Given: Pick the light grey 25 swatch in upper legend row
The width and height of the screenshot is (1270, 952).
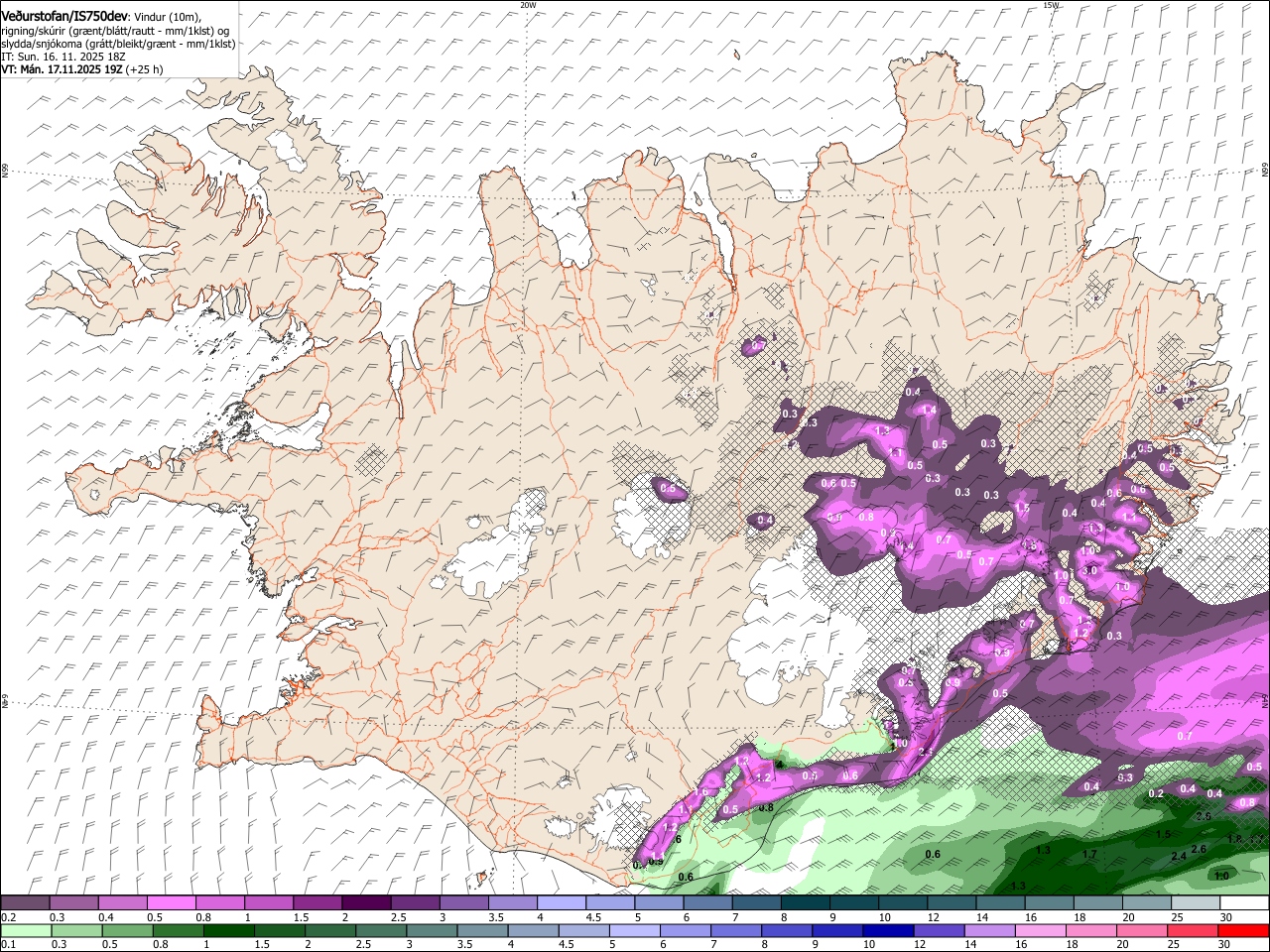Looking at the screenshot, I should point(1196,902).
